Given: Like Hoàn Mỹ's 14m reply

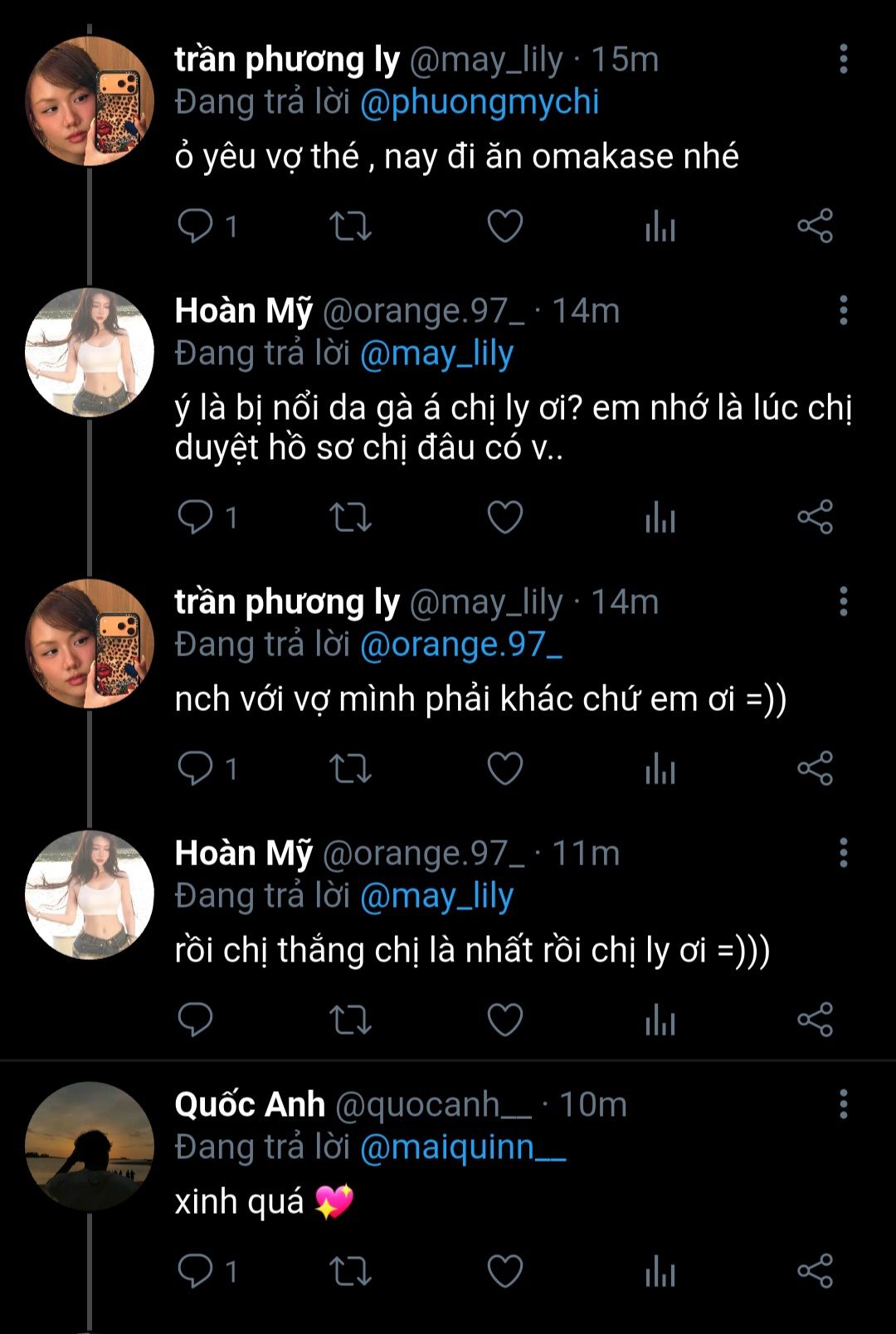Looking at the screenshot, I should 504,518.
